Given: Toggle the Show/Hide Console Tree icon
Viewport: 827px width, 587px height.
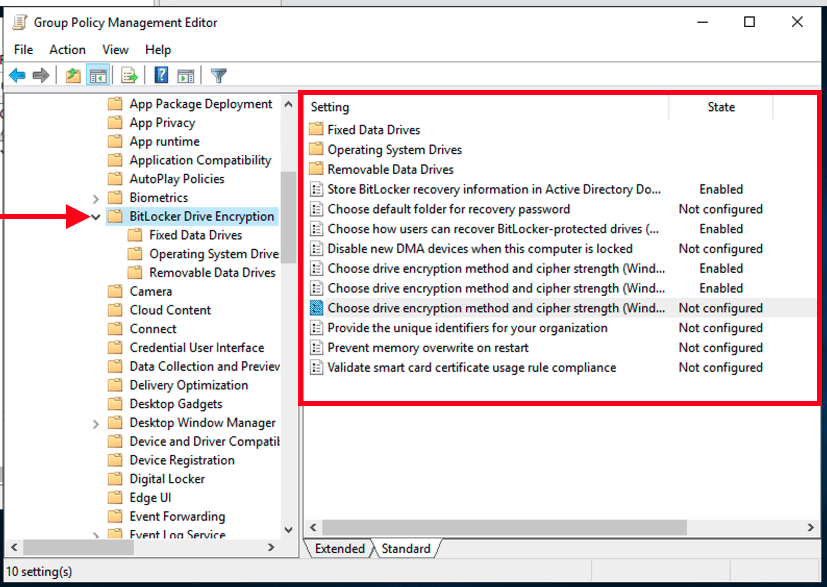Looking at the screenshot, I should [98, 76].
